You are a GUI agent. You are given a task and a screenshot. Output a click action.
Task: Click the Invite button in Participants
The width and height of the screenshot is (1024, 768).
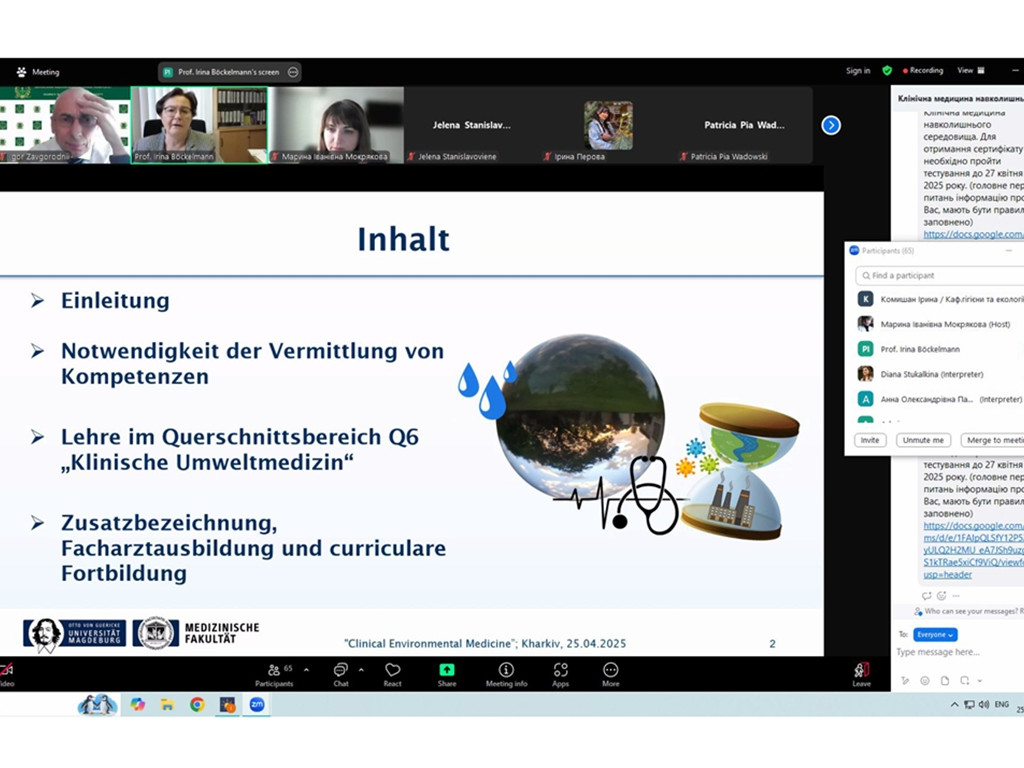coord(870,440)
